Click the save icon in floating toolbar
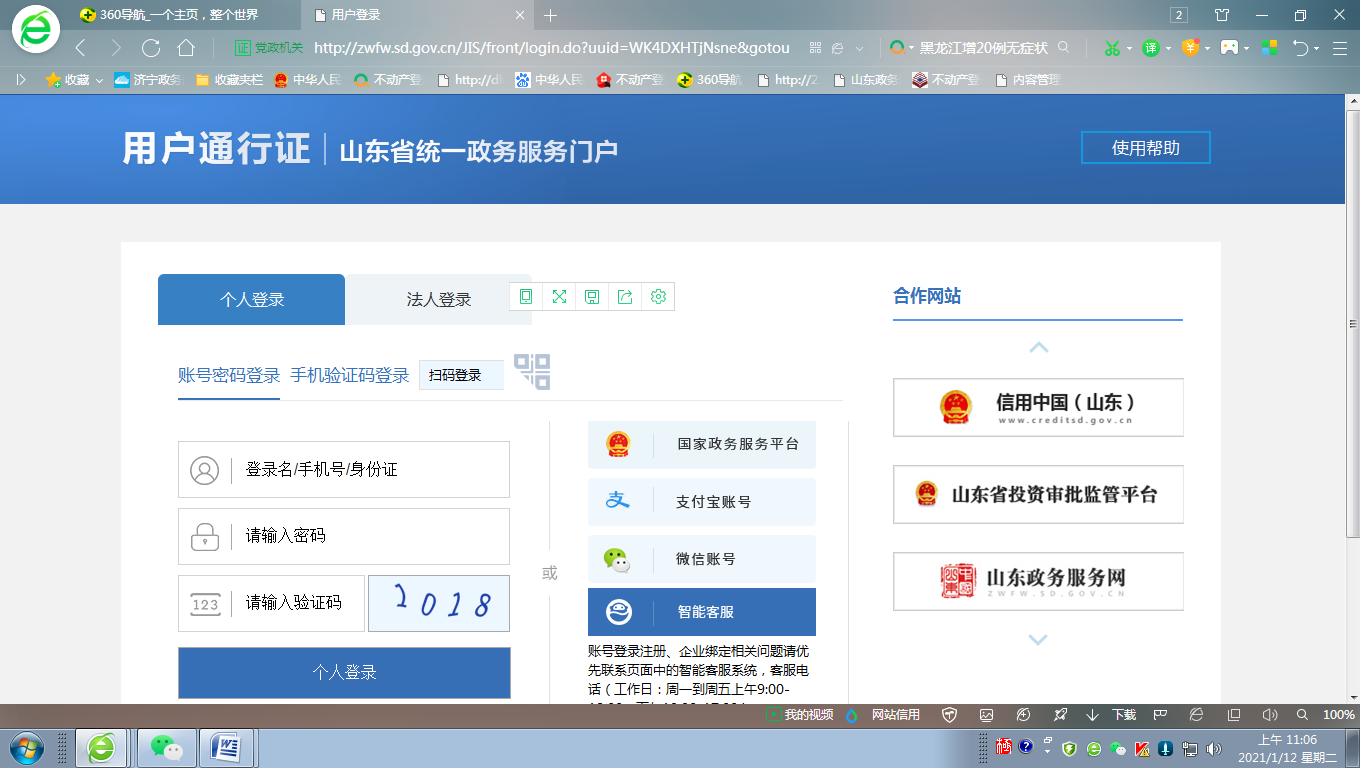 tap(592, 297)
